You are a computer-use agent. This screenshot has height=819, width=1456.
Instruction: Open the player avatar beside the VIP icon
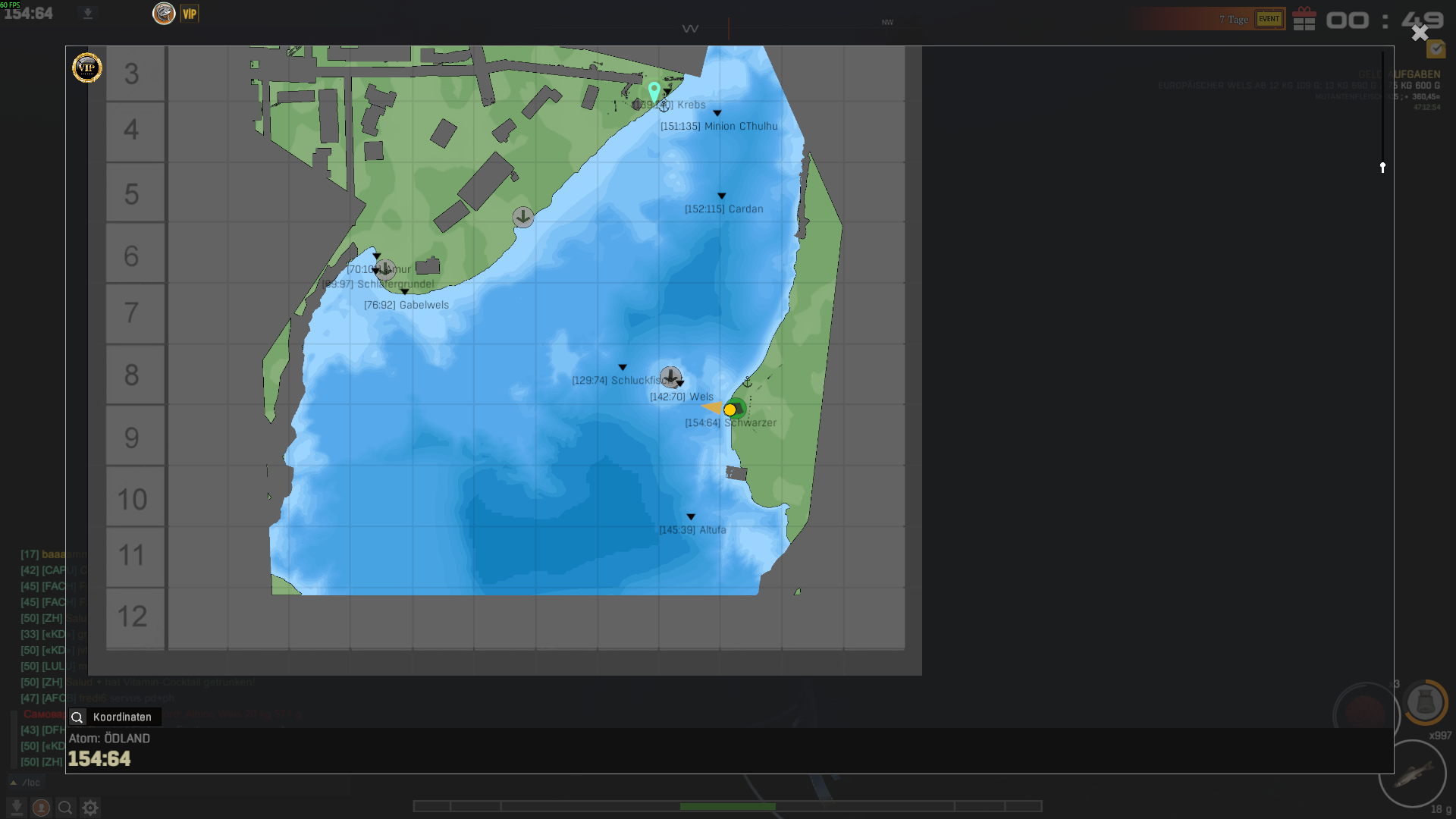(164, 13)
